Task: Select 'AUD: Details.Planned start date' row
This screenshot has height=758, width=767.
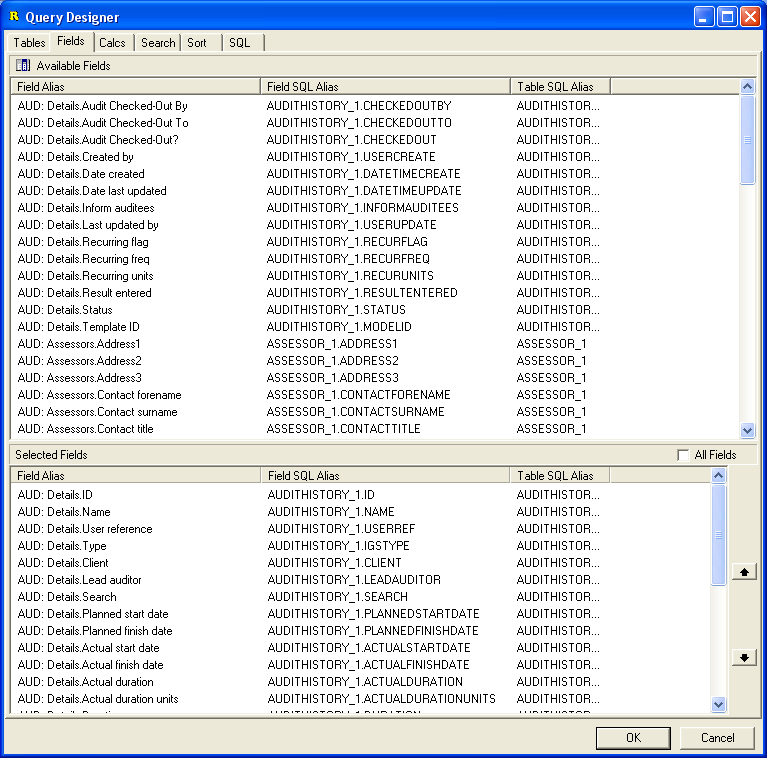Action: pos(361,614)
